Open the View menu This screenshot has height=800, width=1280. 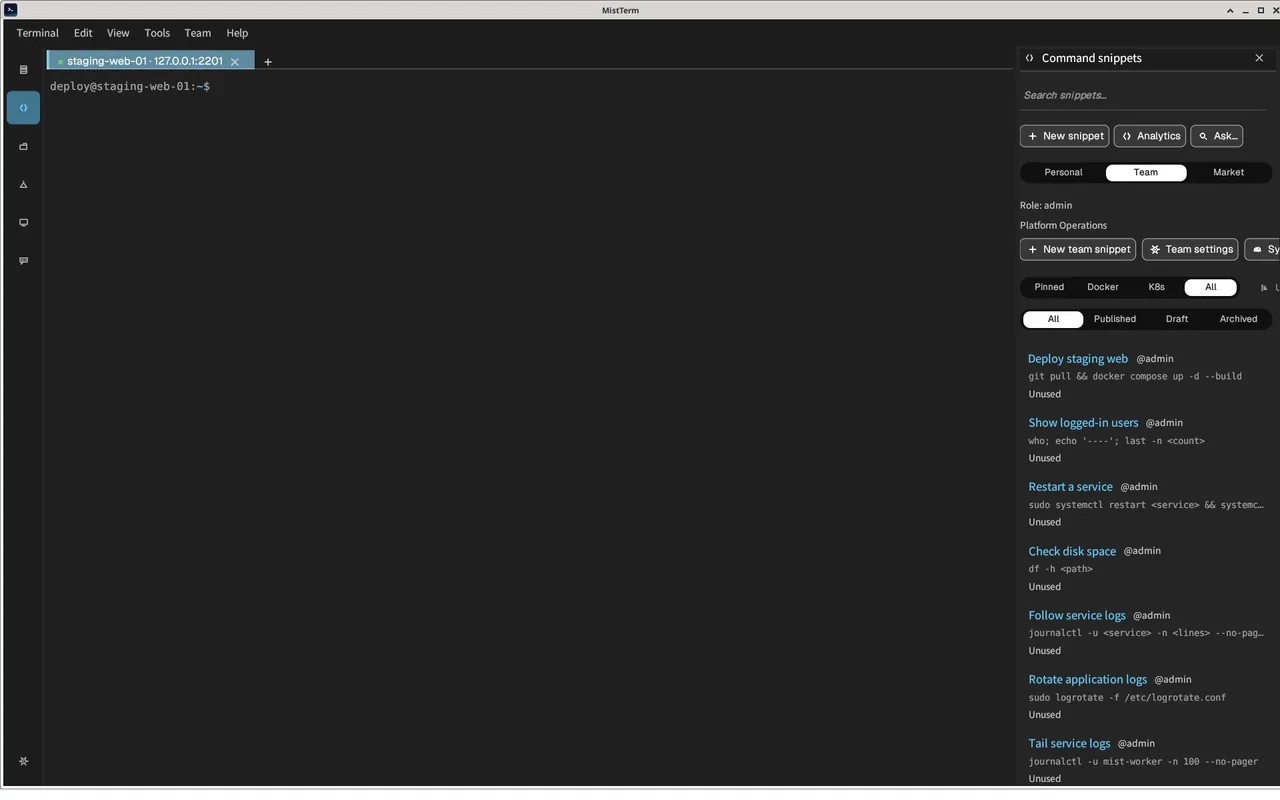point(118,33)
